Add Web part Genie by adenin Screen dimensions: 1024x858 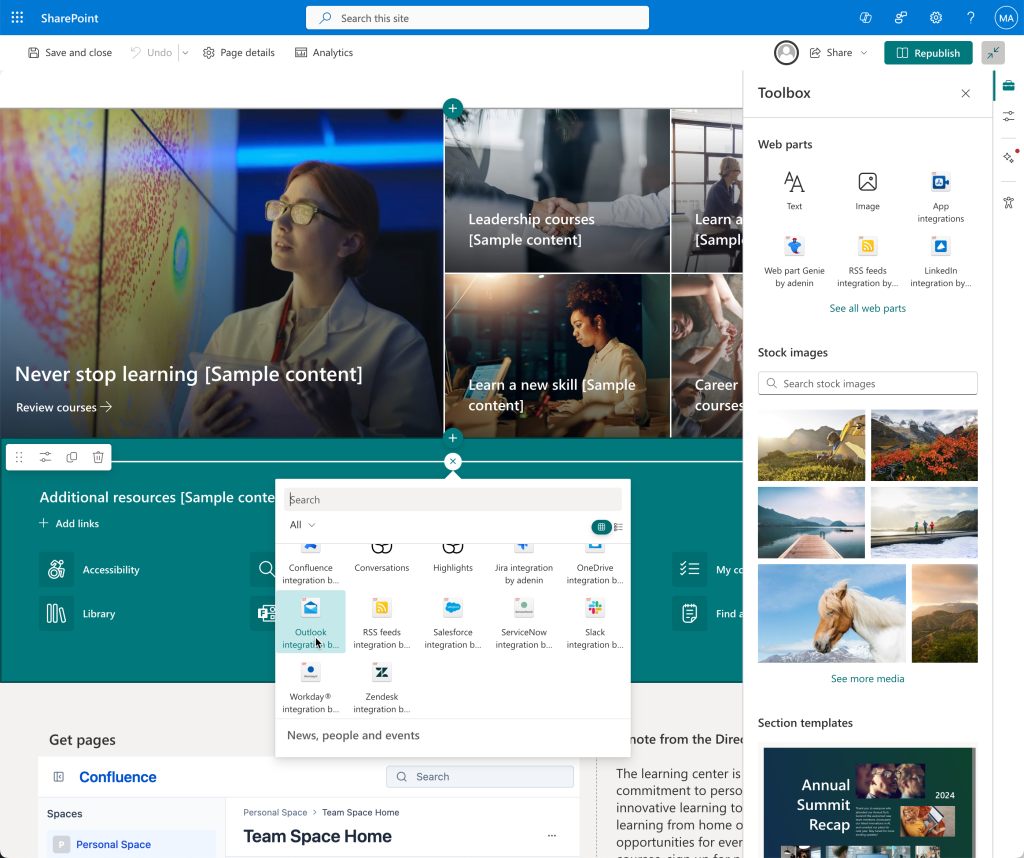coord(794,261)
